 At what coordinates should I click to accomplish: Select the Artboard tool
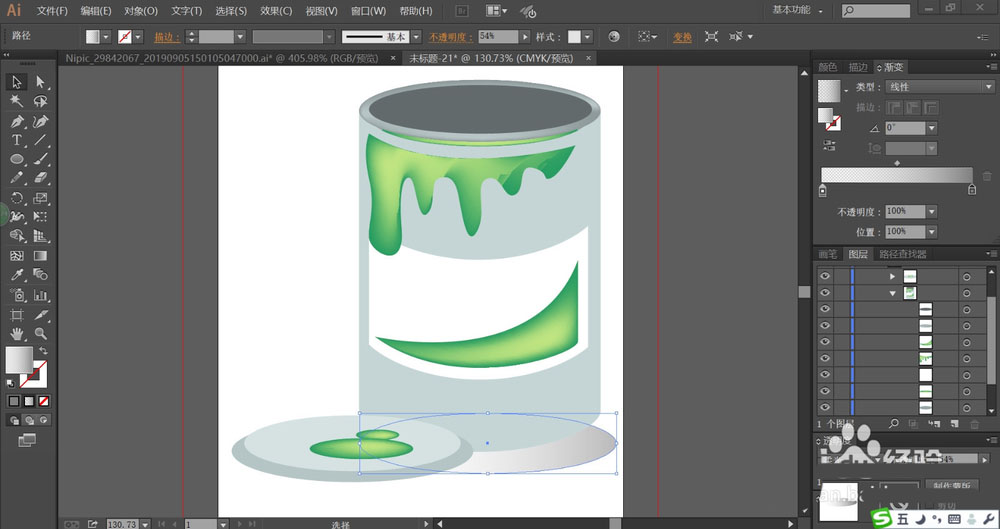tap(17, 315)
